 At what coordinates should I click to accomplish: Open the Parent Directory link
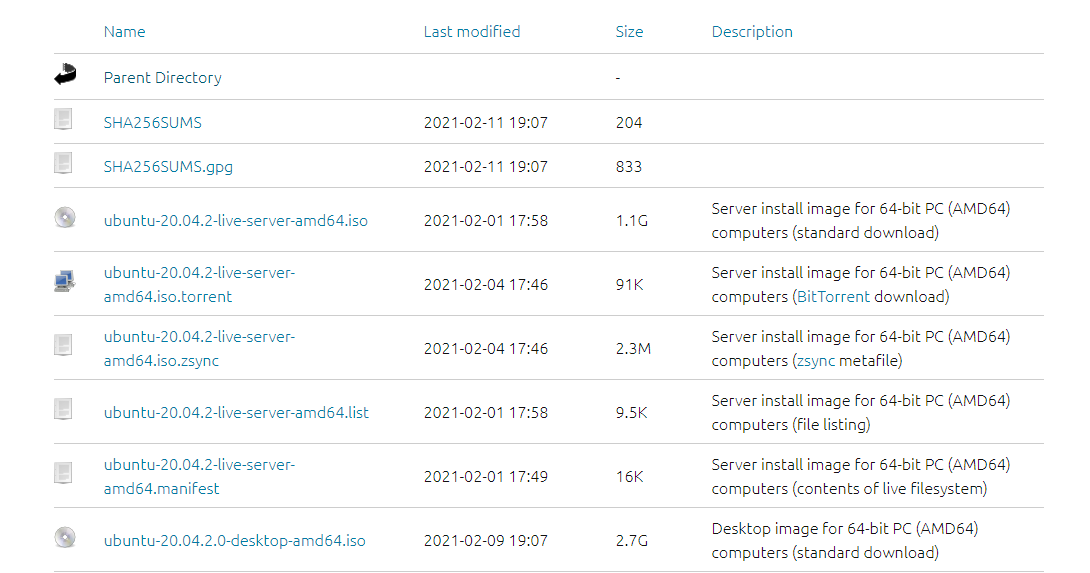[x=163, y=77]
